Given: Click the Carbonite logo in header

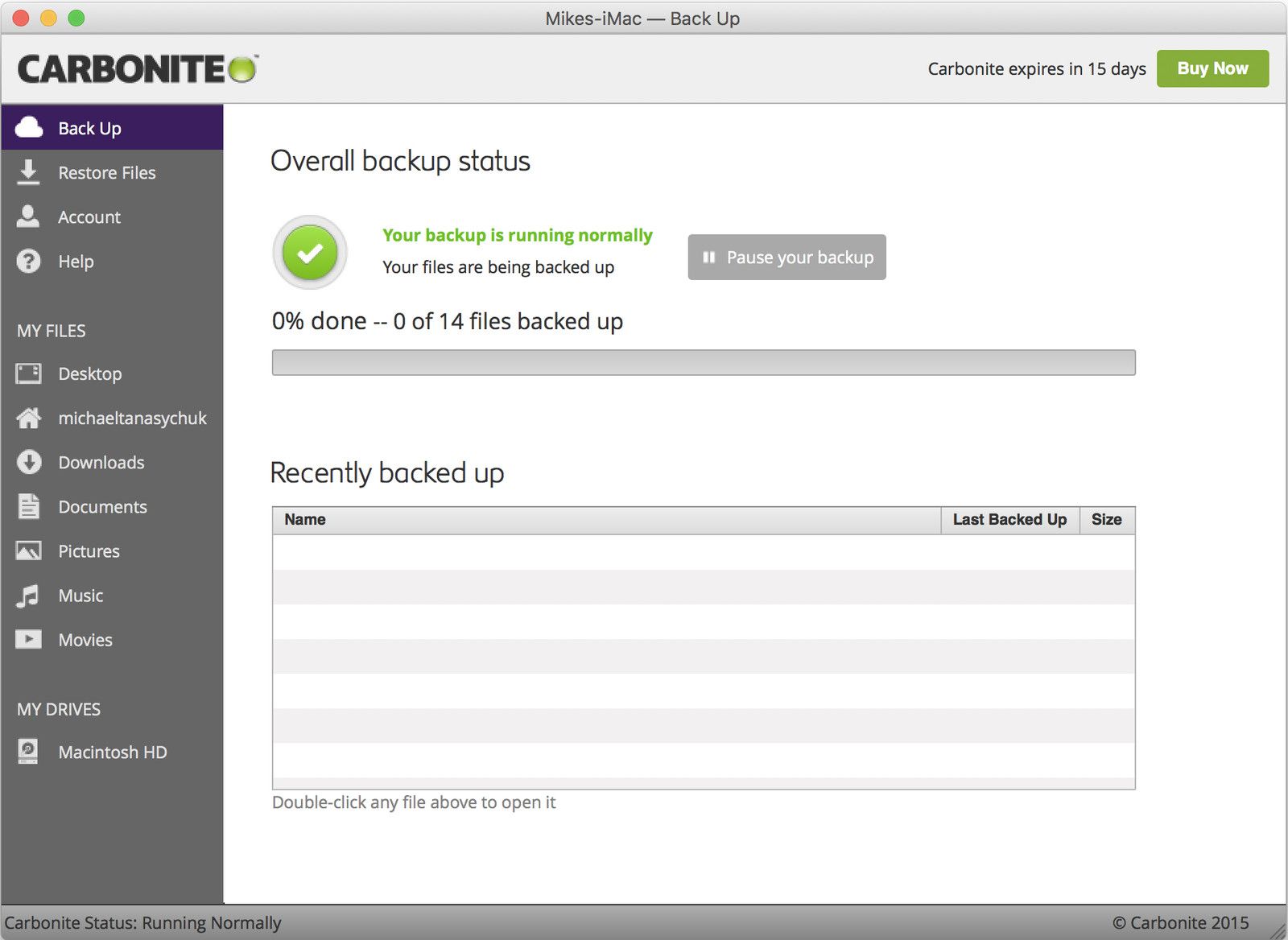Looking at the screenshot, I should point(137,69).
